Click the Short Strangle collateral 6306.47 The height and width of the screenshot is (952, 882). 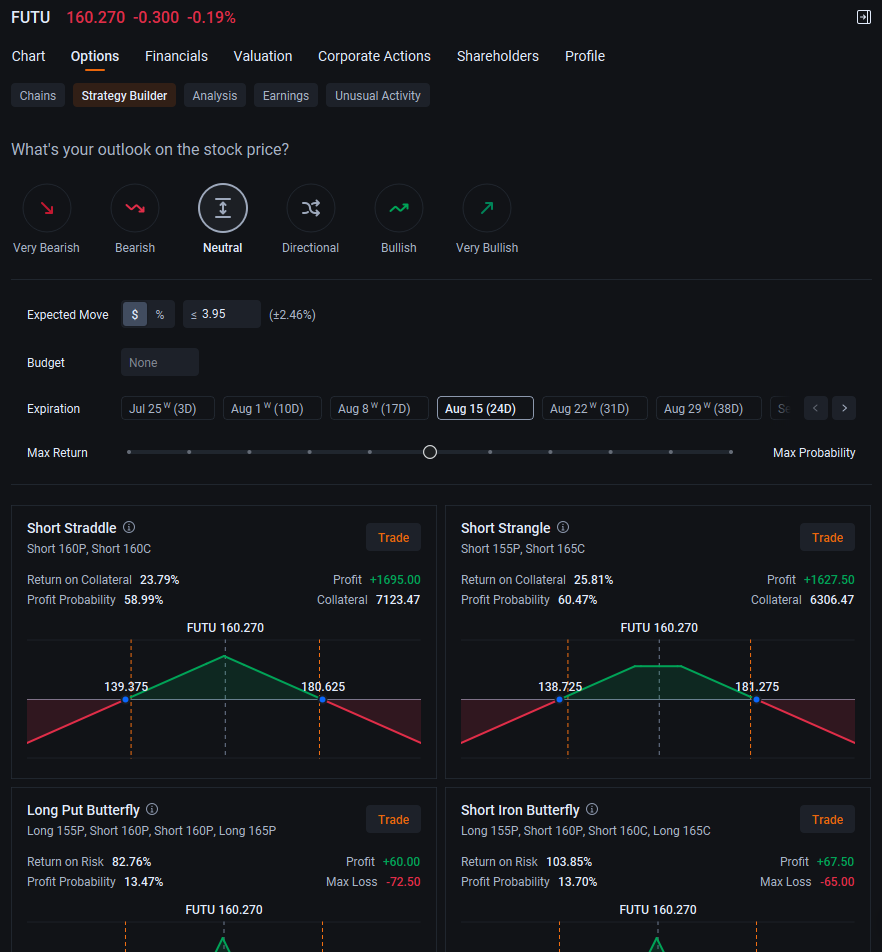point(832,600)
